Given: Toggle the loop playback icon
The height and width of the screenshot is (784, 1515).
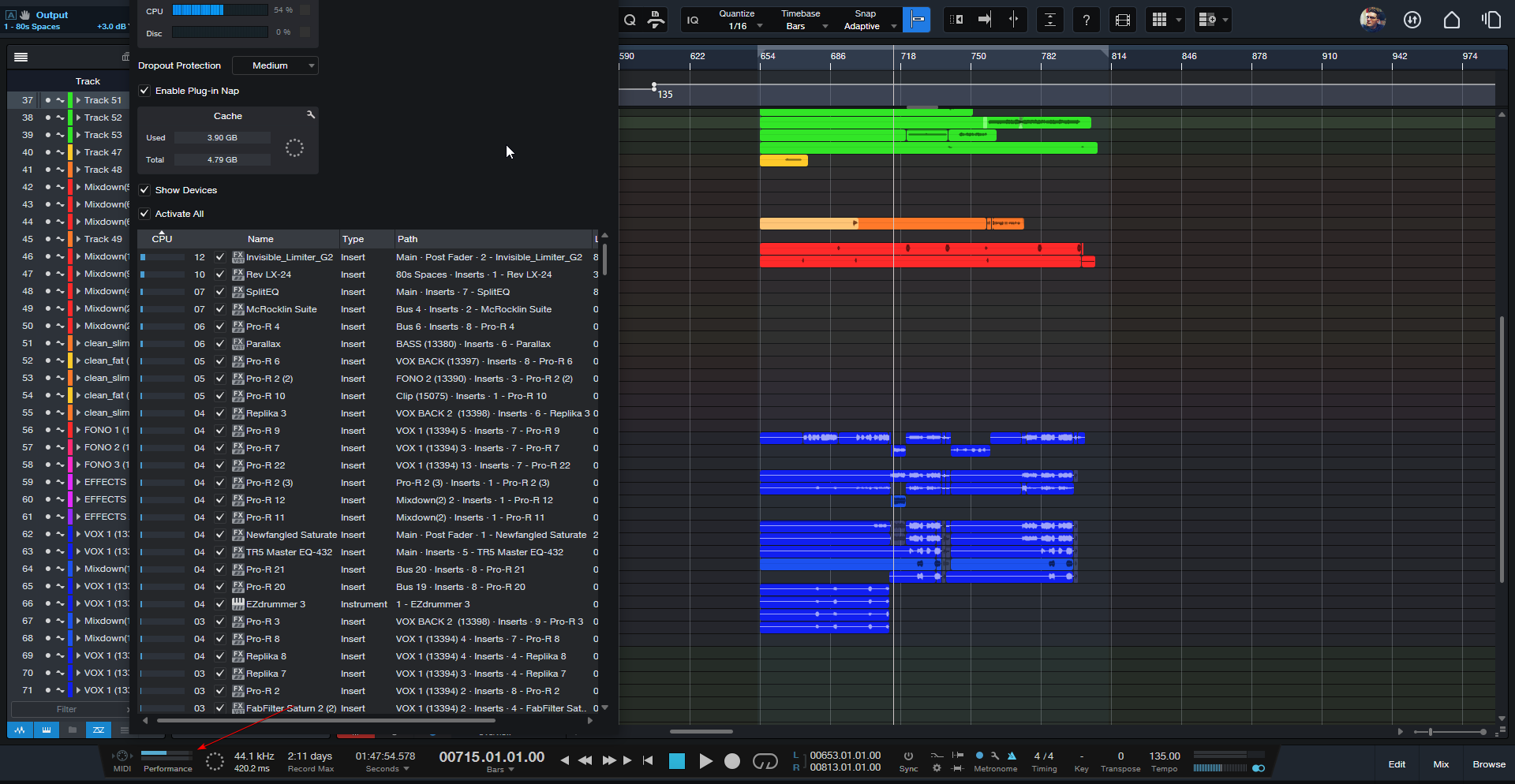Looking at the screenshot, I should click(765, 761).
